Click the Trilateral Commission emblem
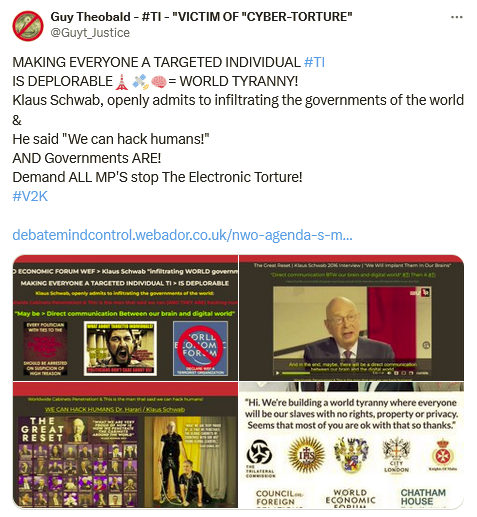This screenshot has width=477, height=517. (260, 458)
